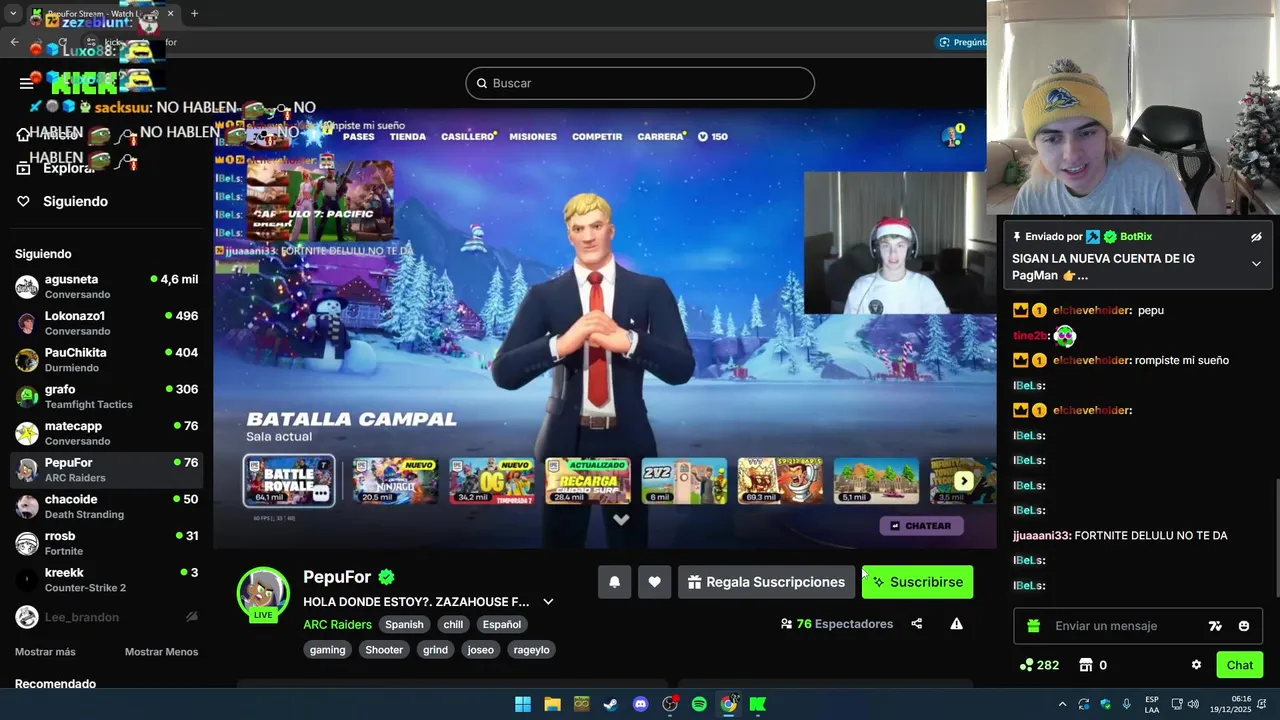
Task: Open agusneta channel in Siguiendo list
Action: point(107,287)
